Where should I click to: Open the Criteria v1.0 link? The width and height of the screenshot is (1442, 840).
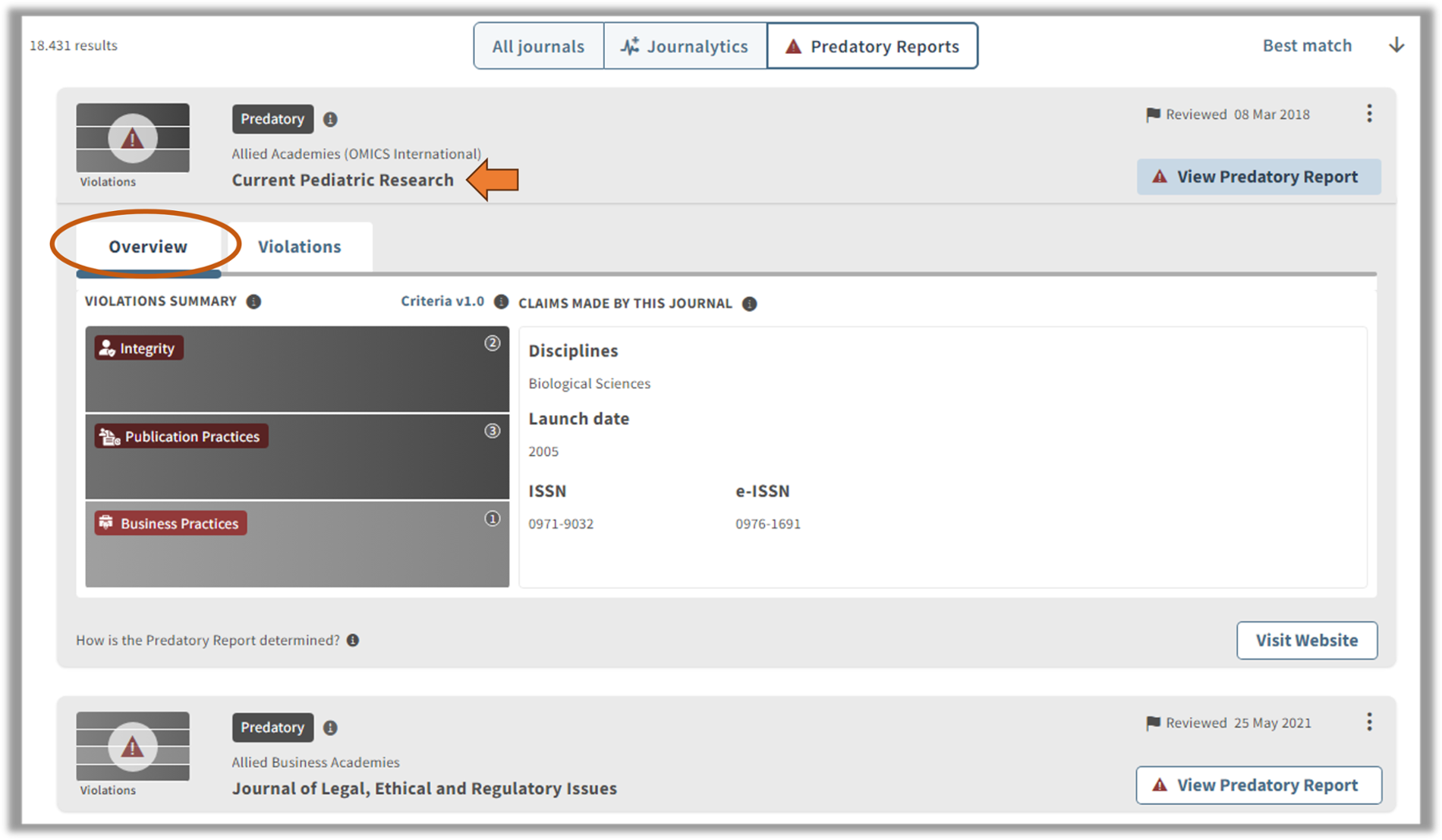442,301
